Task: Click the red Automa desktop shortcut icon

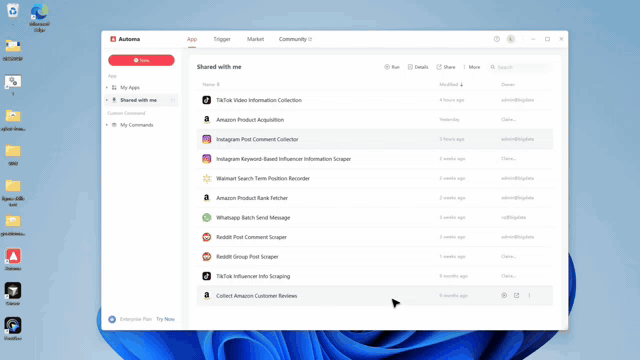Action: click(13, 256)
